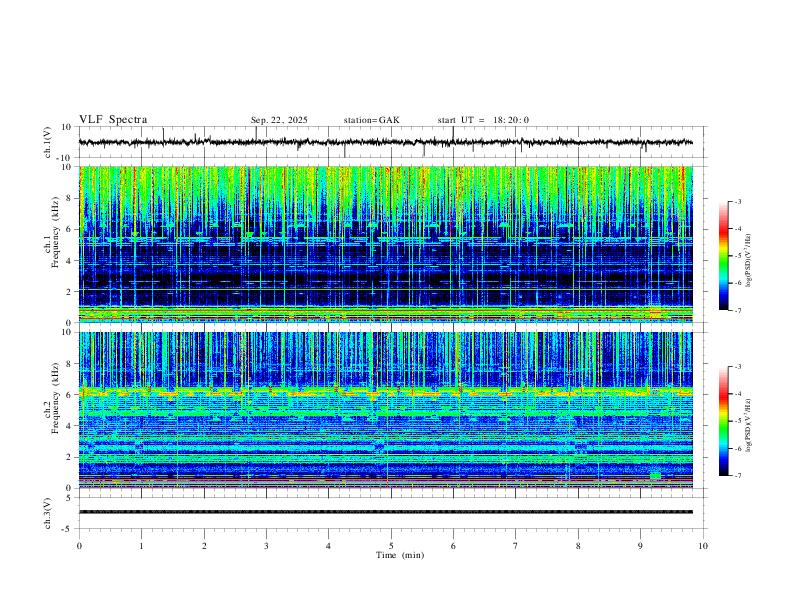Click the ch.2 'Frequency (kHz)' axis label

pos(55,398)
